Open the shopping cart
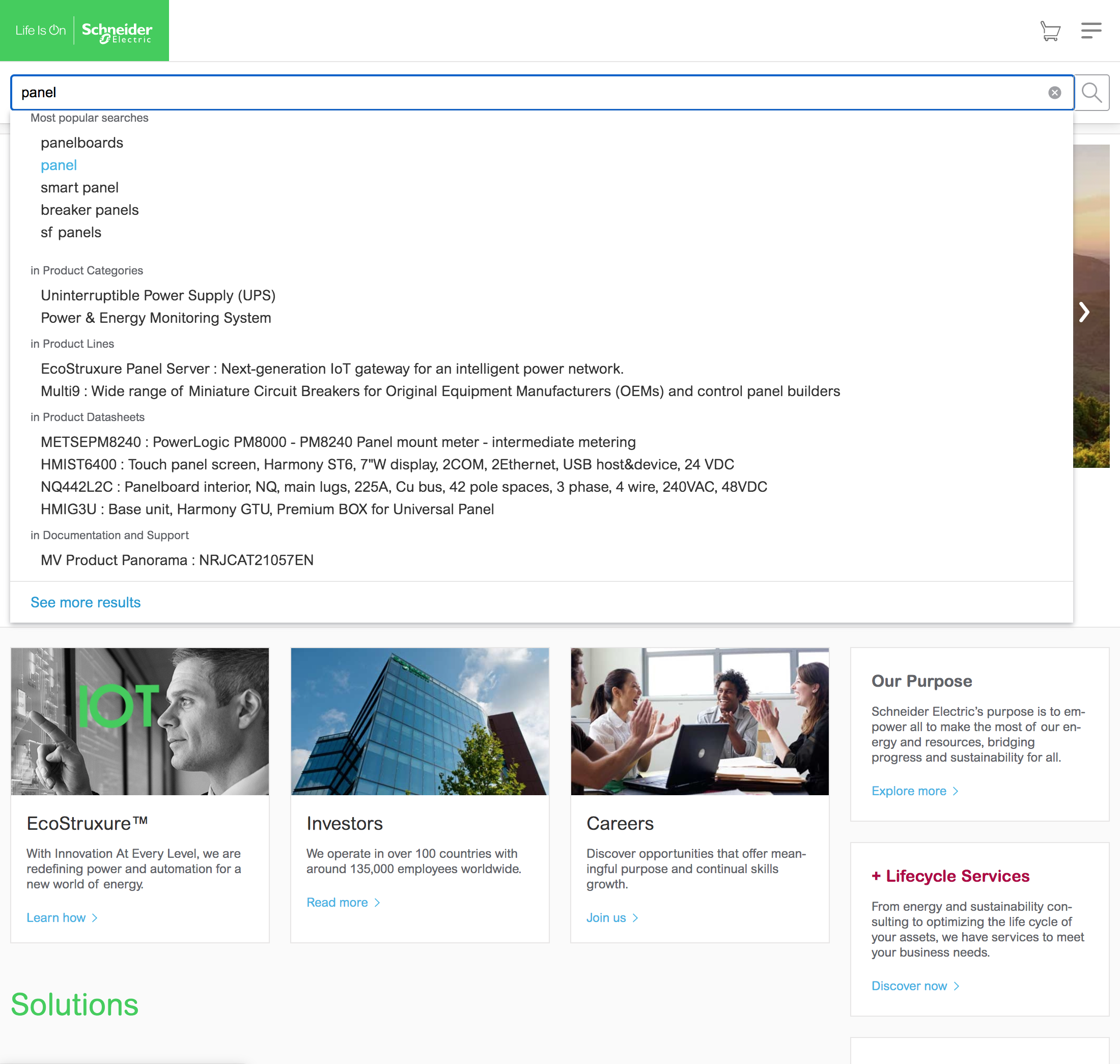 pyautogui.click(x=1050, y=32)
